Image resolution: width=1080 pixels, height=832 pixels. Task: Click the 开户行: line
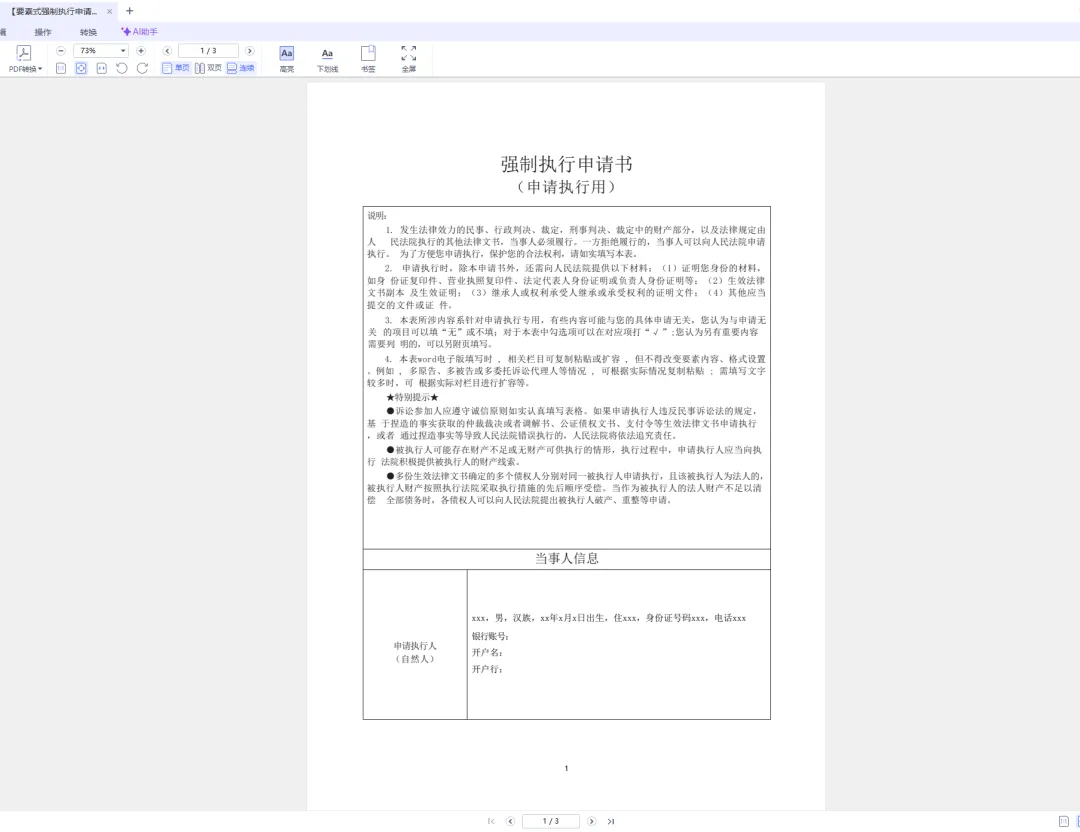click(x=487, y=669)
